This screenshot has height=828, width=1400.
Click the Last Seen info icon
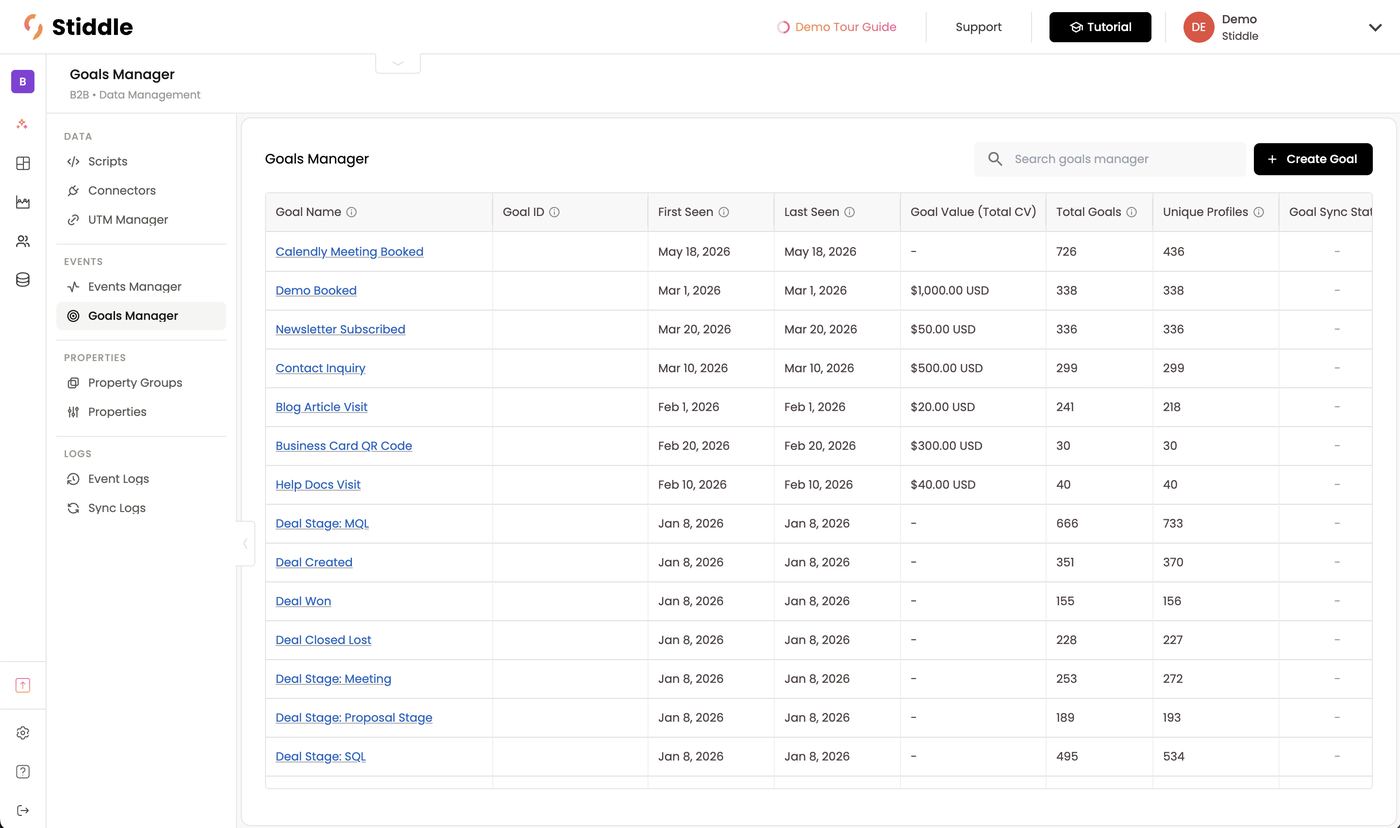point(850,212)
